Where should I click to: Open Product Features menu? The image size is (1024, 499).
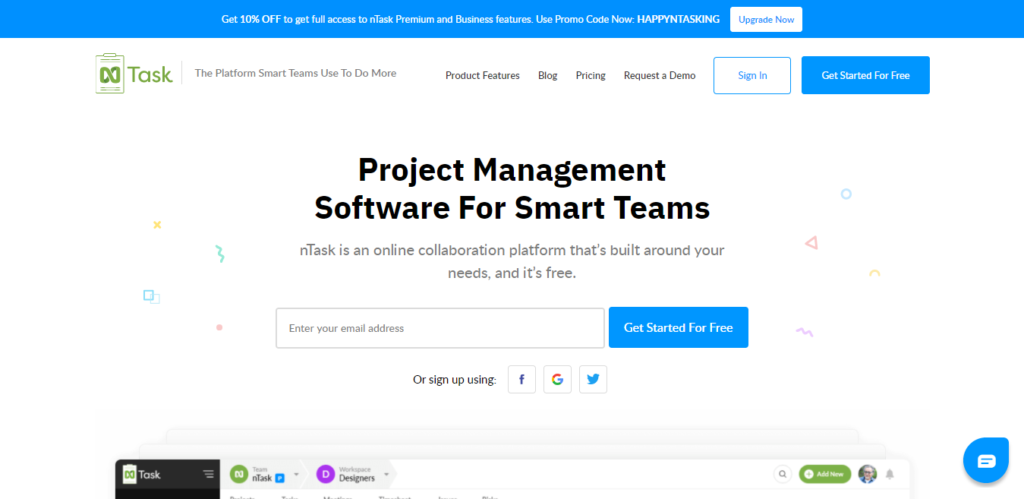point(483,76)
